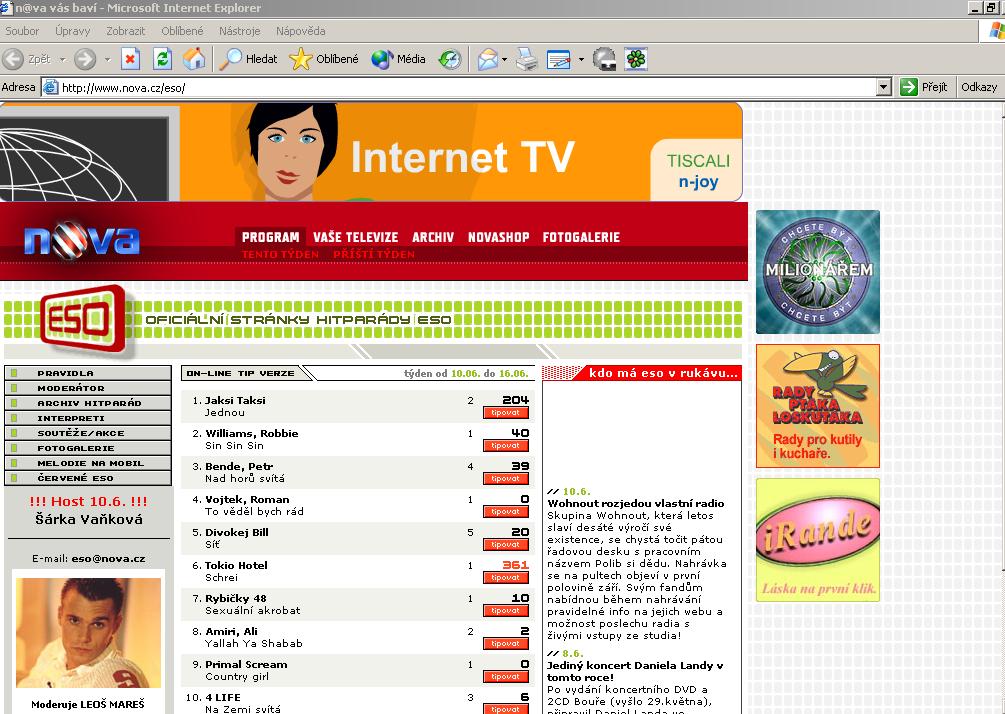Click the Přejít go button
This screenshot has width=1005, height=714.
point(924,87)
